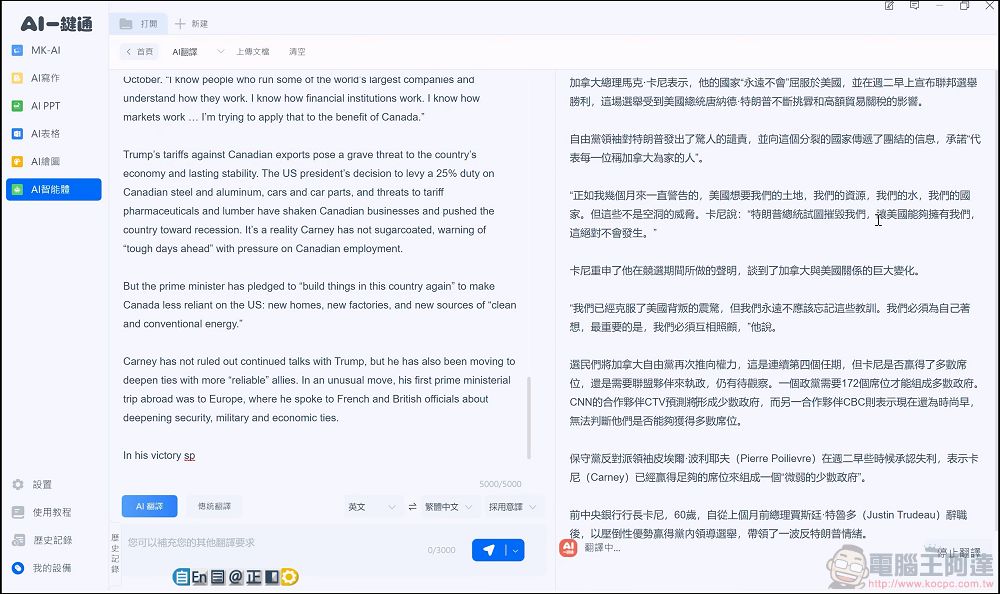The image size is (1000, 594).
Task: Select the AI智能體 sidebar item
Action: pyautogui.click(x=54, y=189)
